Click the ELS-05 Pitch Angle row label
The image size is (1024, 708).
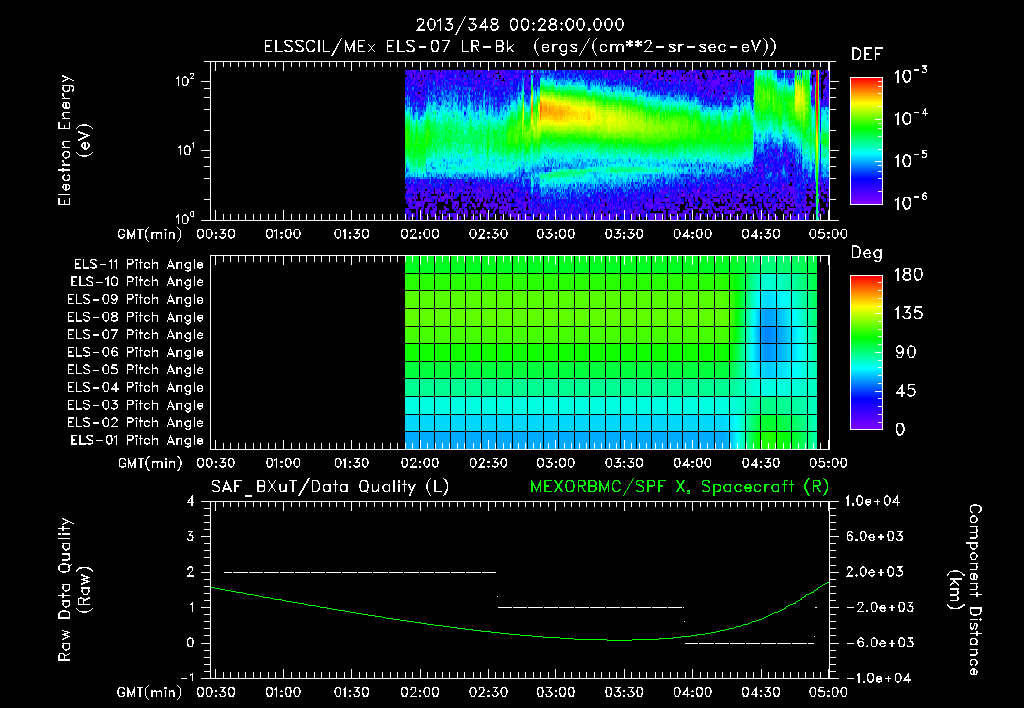(x=135, y=370)
